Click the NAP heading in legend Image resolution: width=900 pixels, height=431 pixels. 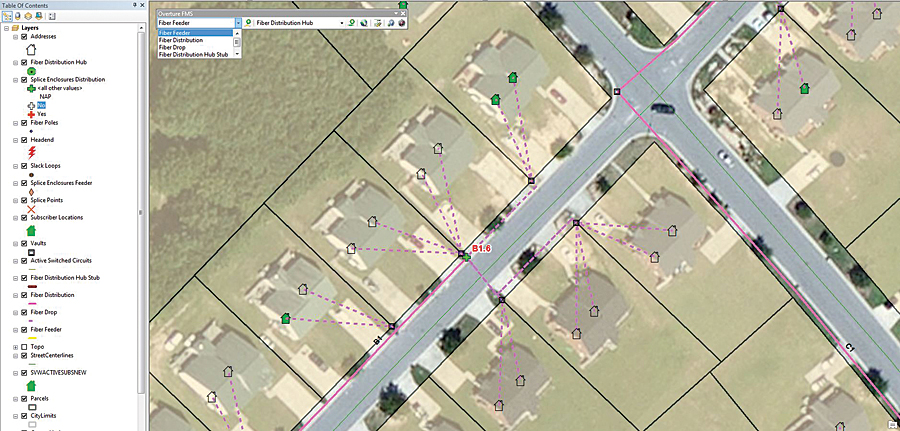pyautogui.click(x=44, y=97)
